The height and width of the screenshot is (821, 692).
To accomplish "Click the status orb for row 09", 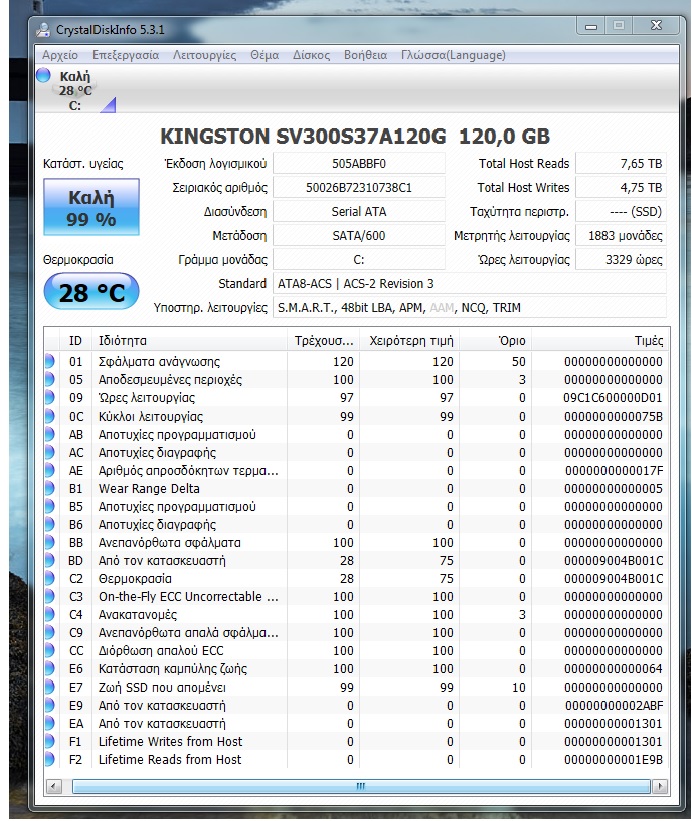I will (x=50, y=397).
